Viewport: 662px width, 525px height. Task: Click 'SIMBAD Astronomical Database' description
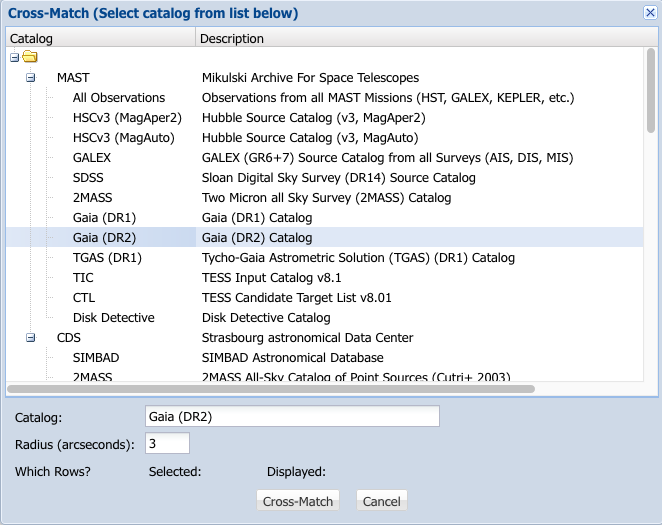coord(293,357)
